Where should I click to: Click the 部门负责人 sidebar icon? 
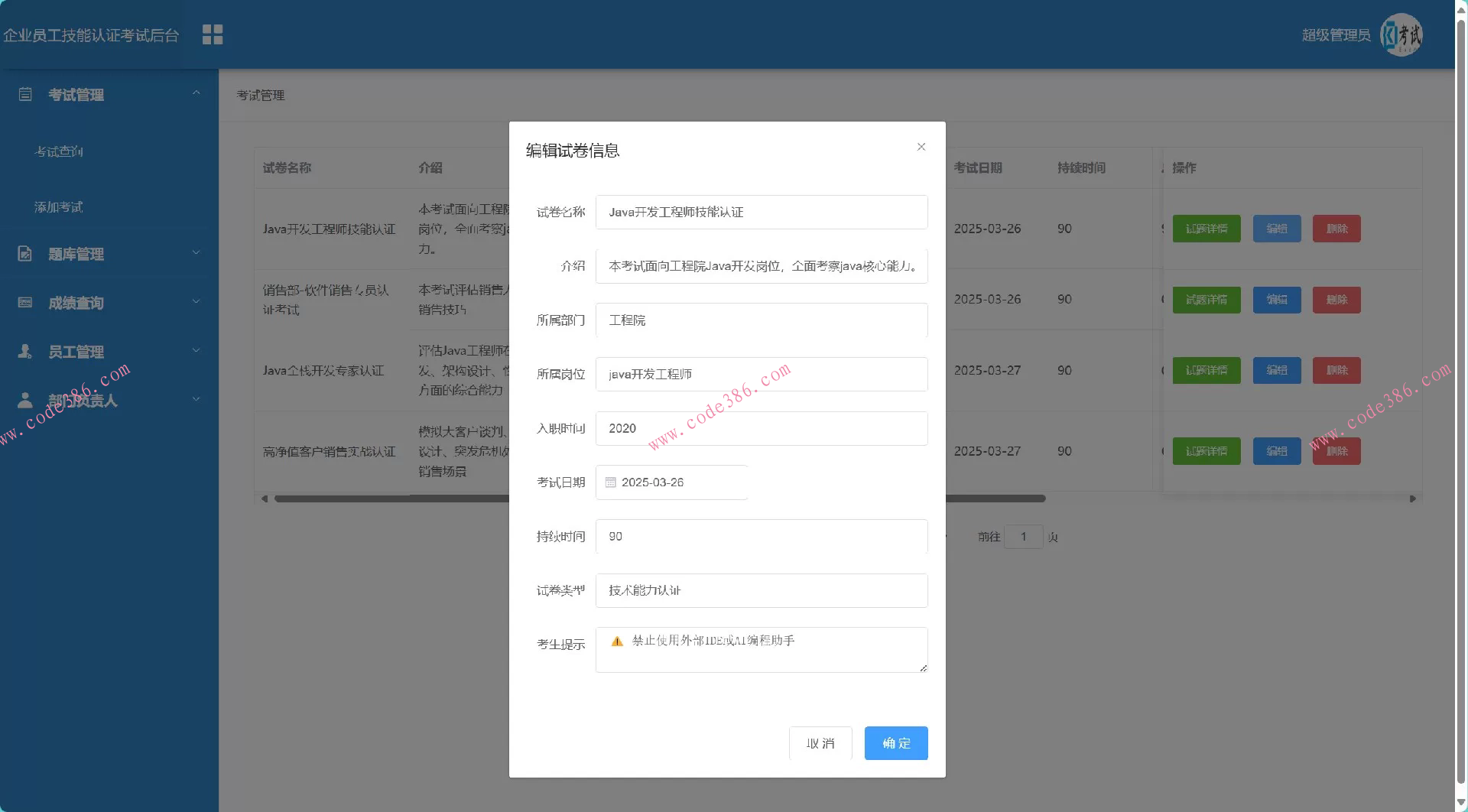point(25,400)
